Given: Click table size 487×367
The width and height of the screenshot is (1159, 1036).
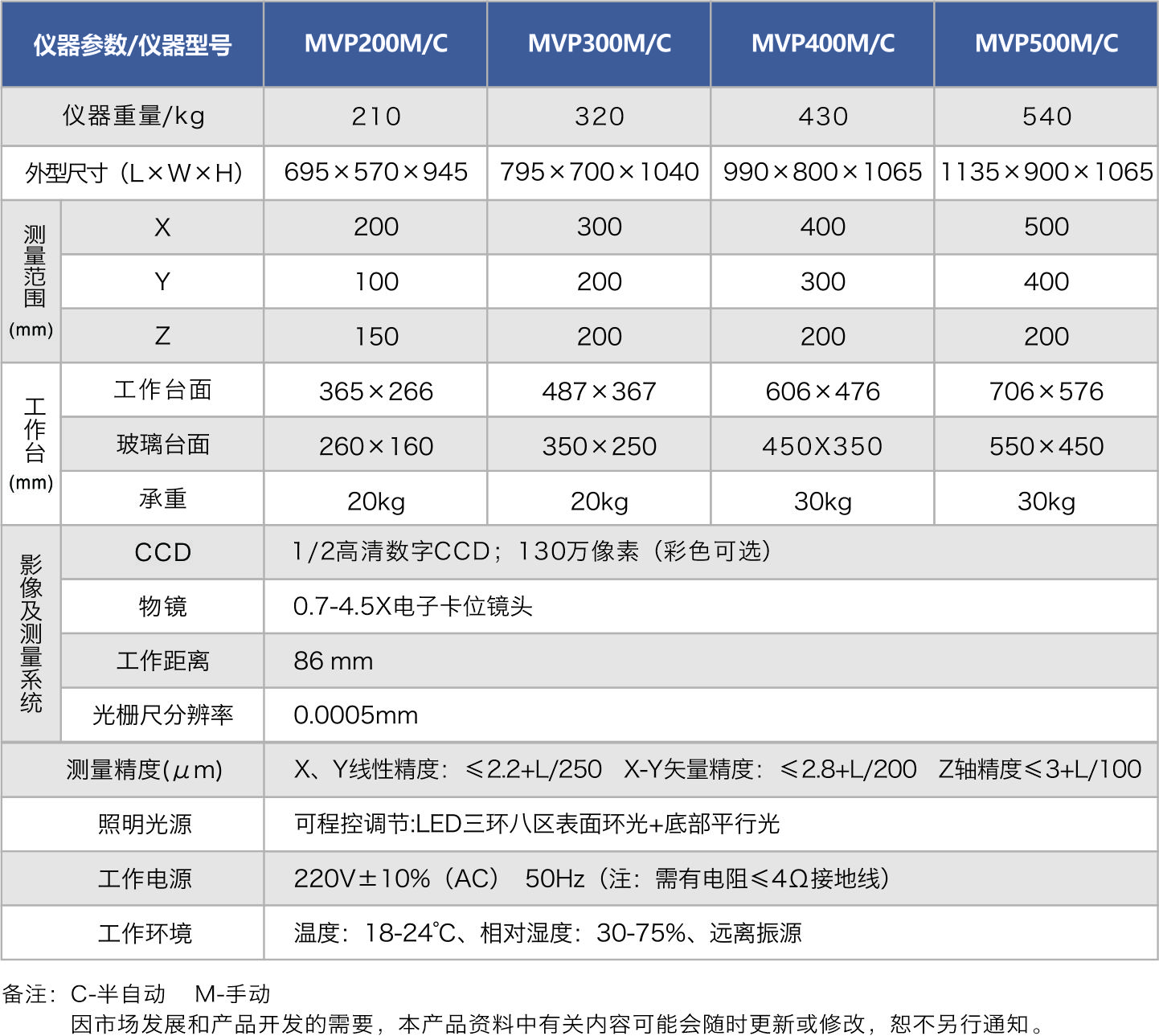Looking at the screenshot, I should tap(599, 391).
